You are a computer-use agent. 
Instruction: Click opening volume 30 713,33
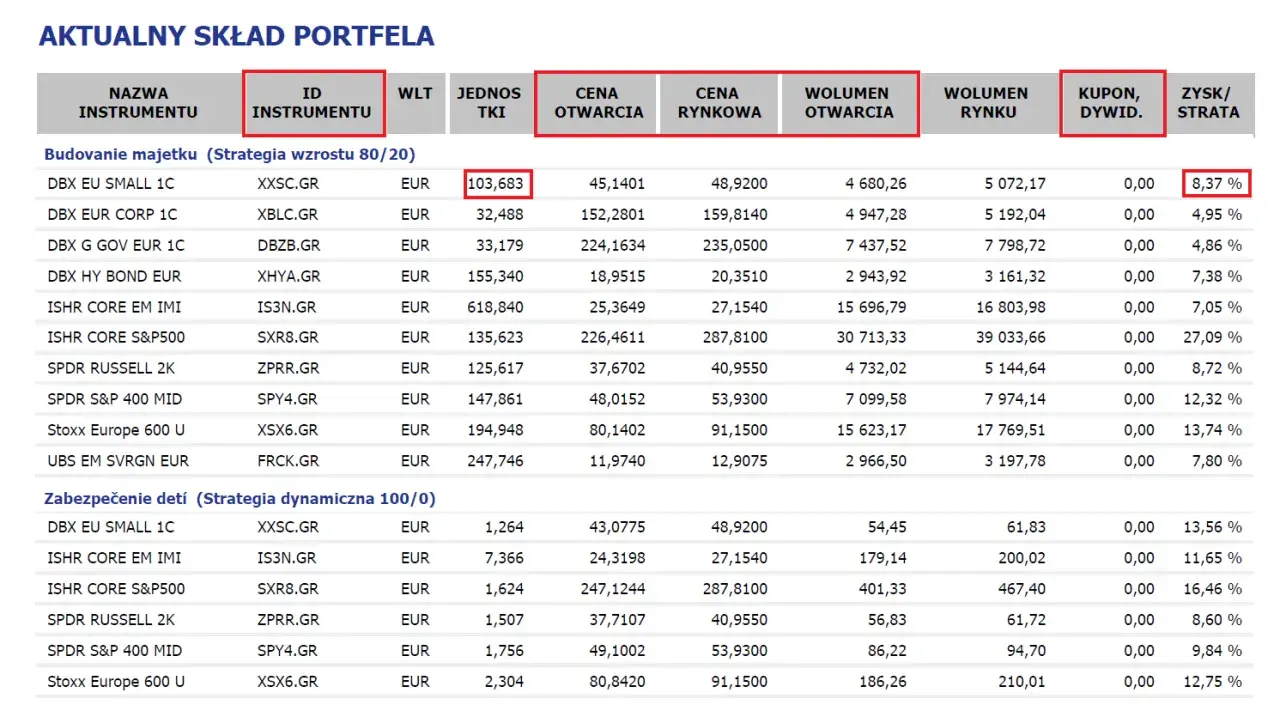click(x=872, y=337)
